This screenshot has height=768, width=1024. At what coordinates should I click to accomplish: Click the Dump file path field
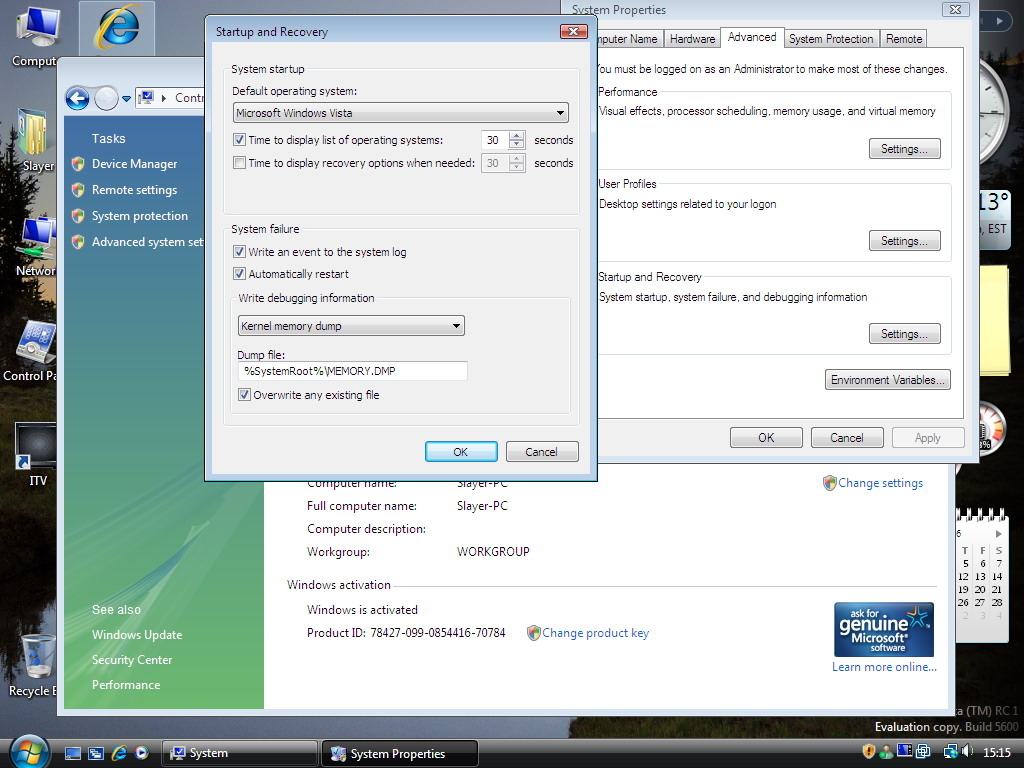tap(353, 371)
